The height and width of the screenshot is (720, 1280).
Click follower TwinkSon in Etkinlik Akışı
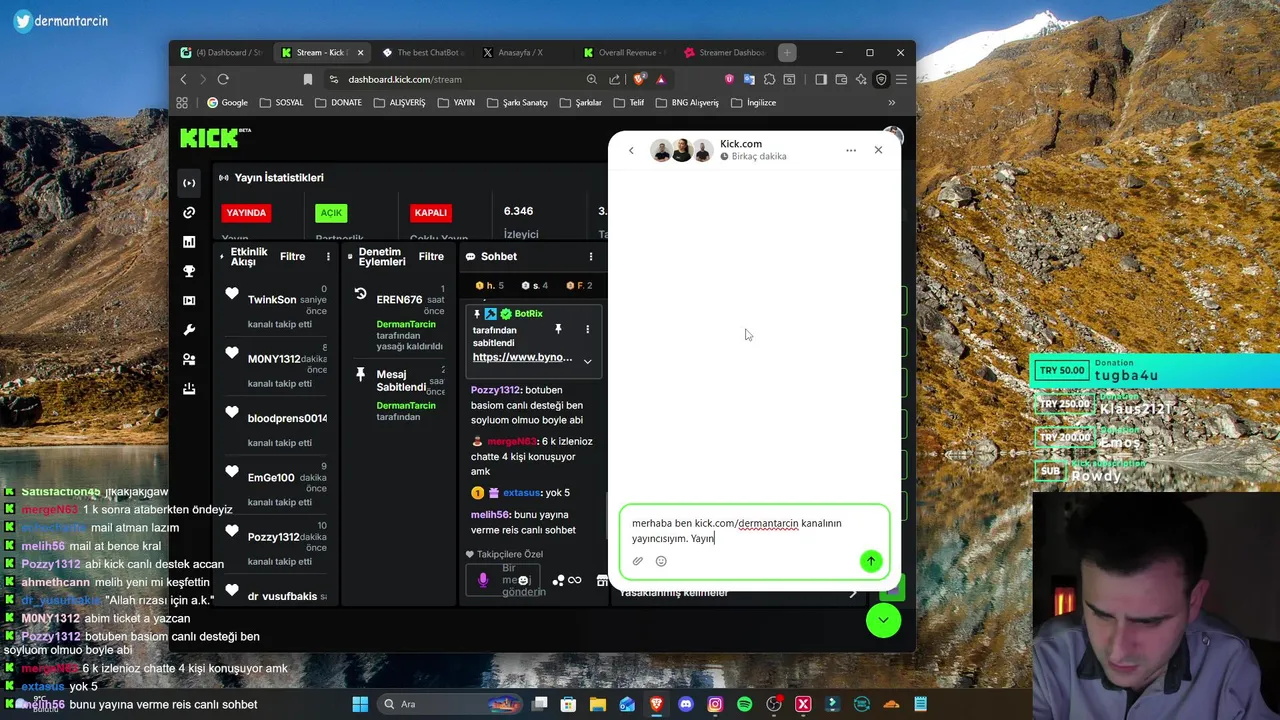pyautogui.click(x=272, y=300)
